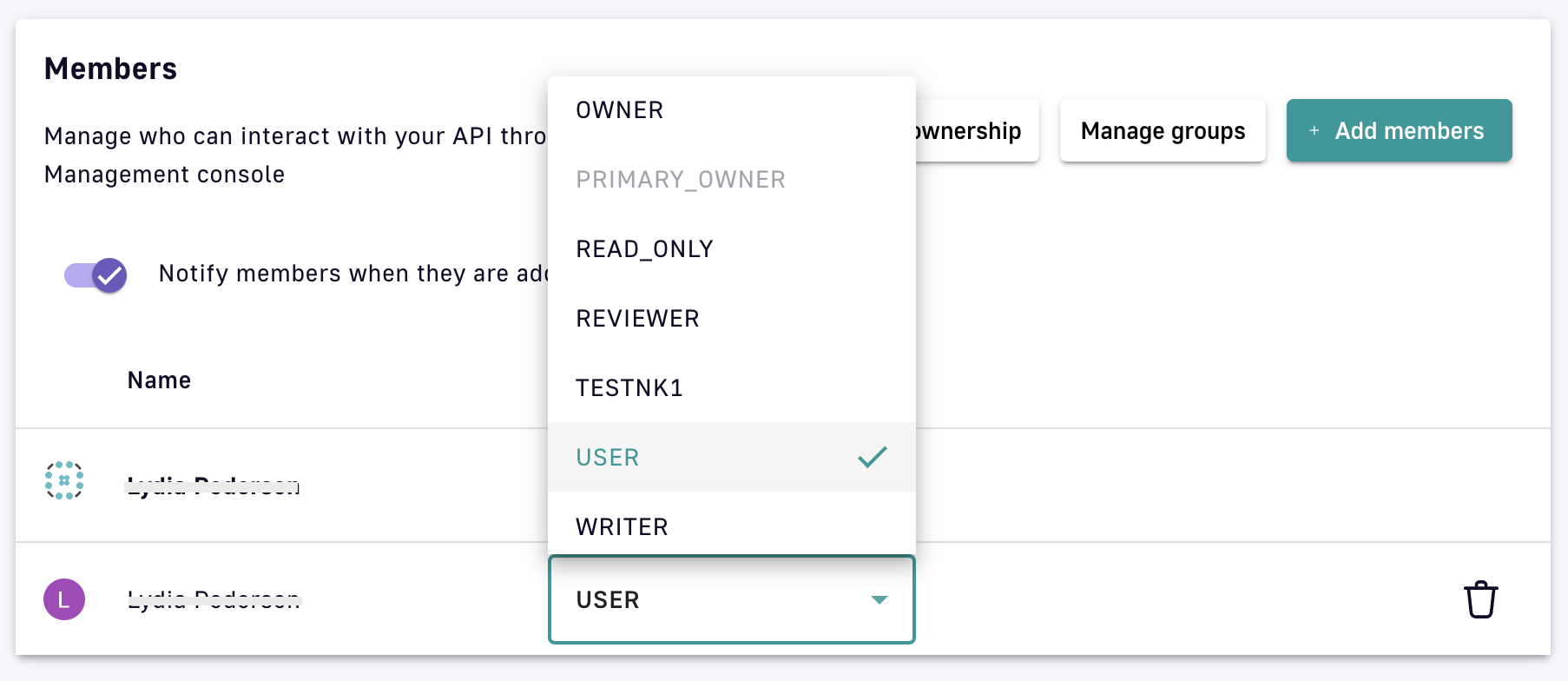Click the dotted circle group avatar

click(64, 480)
